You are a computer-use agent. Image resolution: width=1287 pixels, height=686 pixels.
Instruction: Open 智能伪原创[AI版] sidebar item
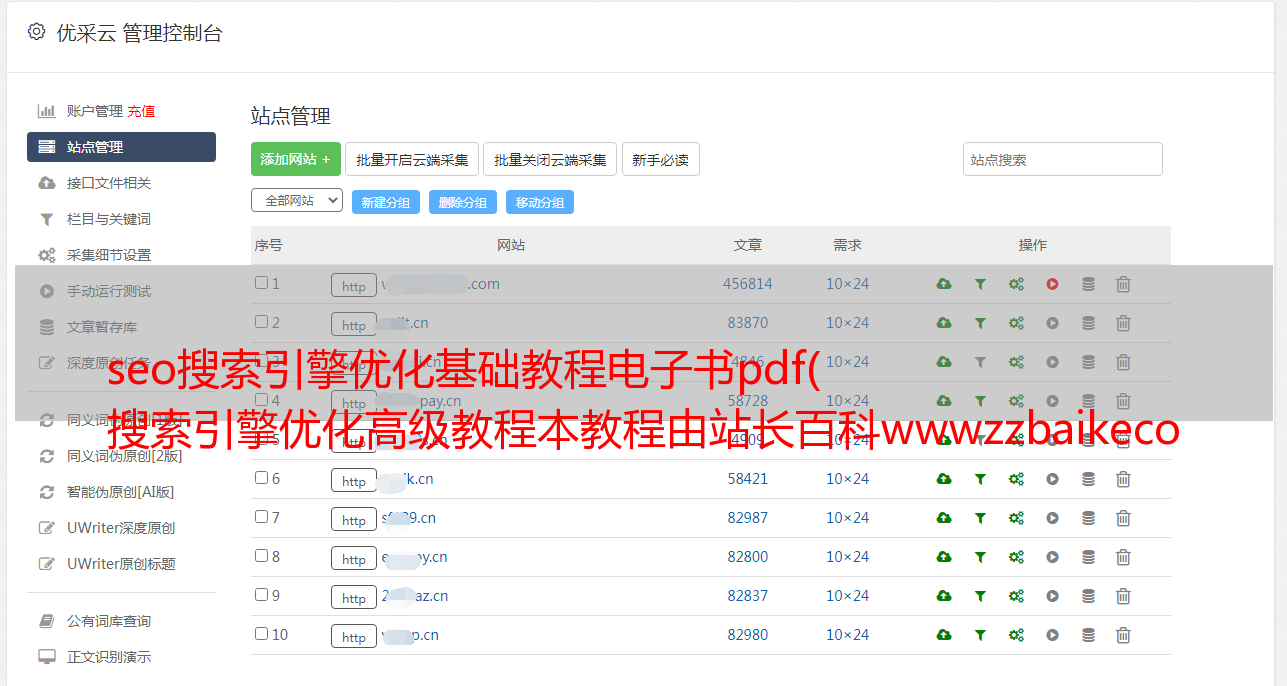click(121, 492)
